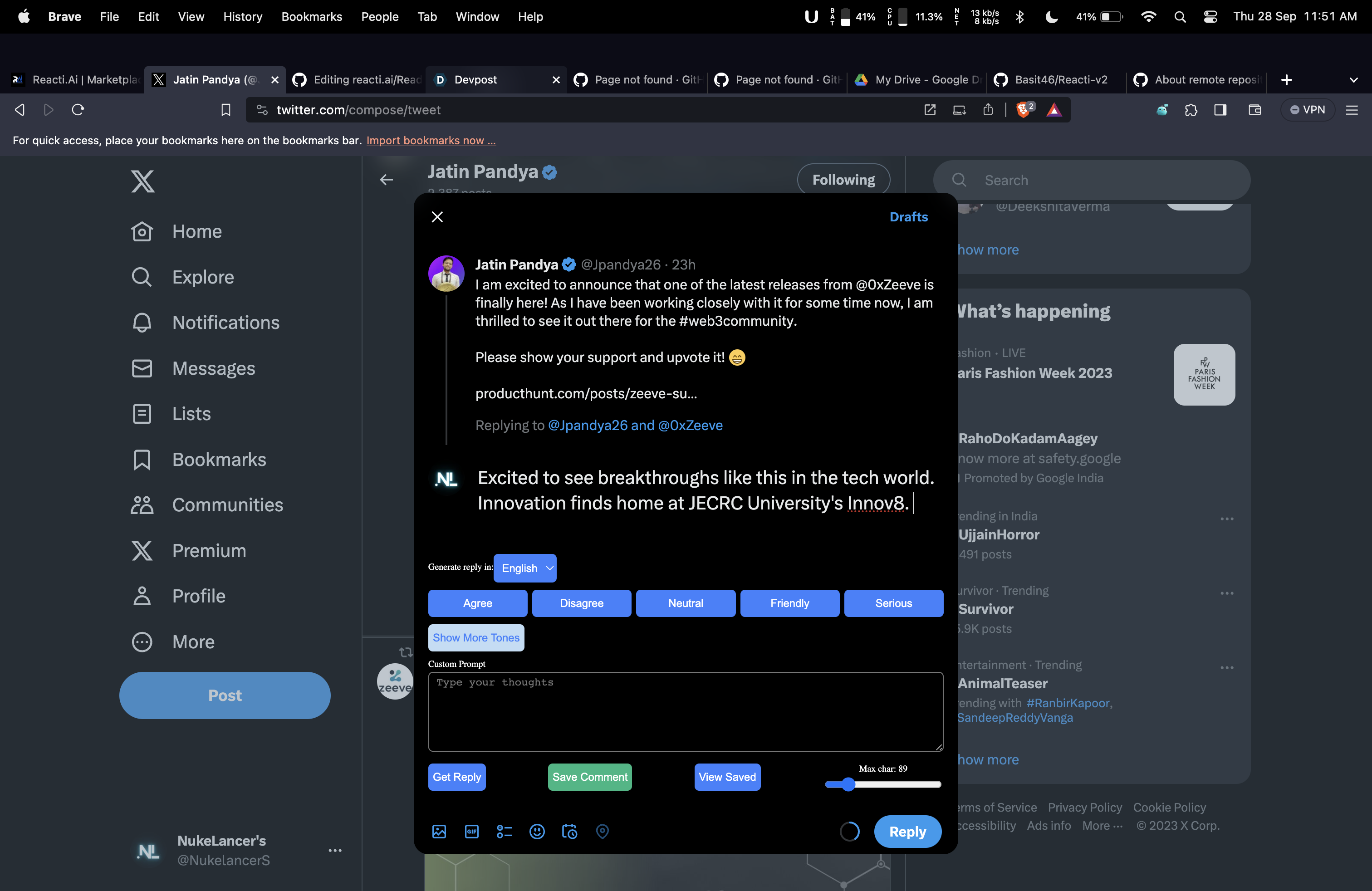Click the Get Reply button
This screenshot has width=1372, height=891.
point(456,777)
